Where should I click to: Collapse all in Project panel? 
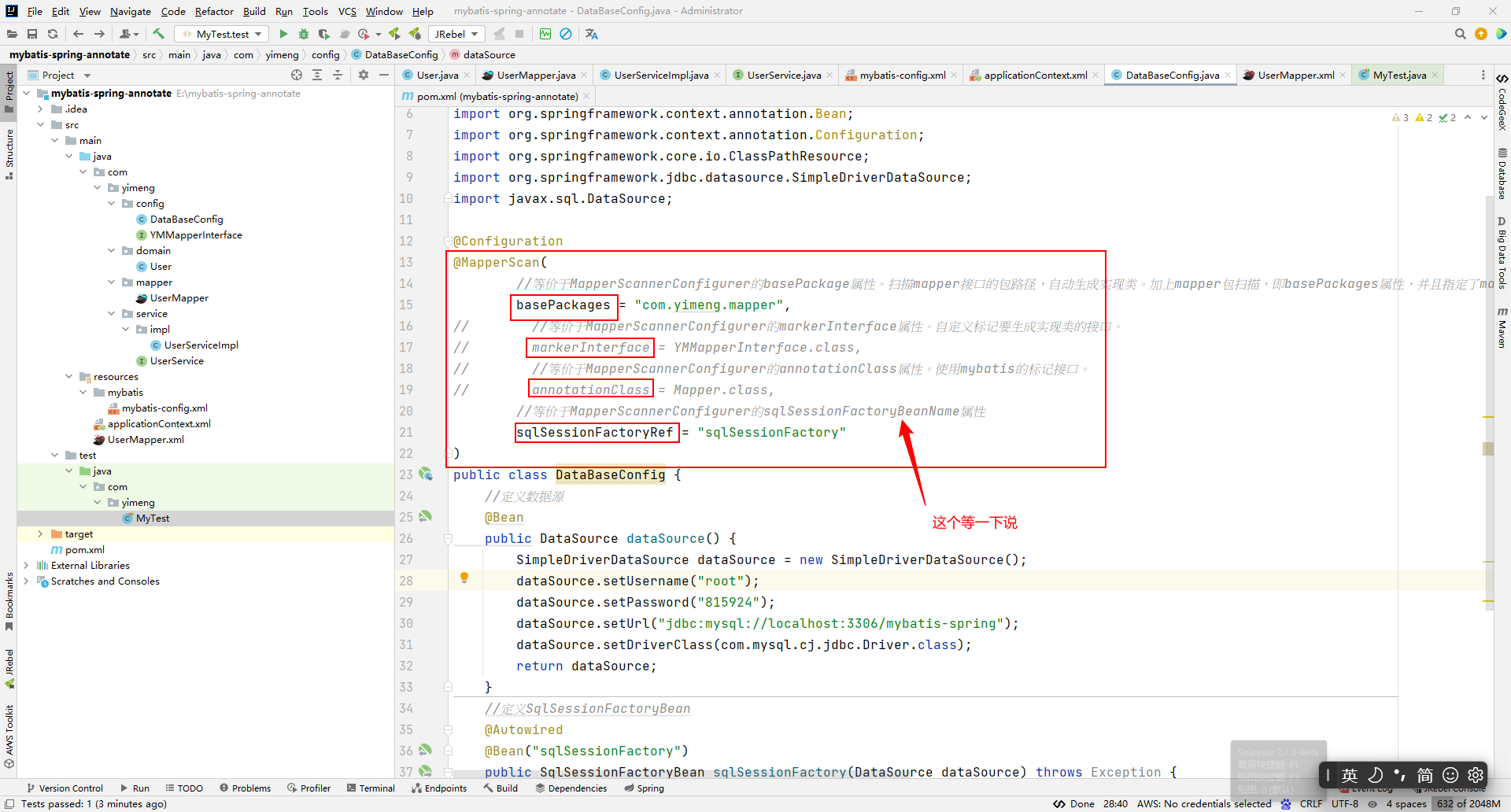338,75
